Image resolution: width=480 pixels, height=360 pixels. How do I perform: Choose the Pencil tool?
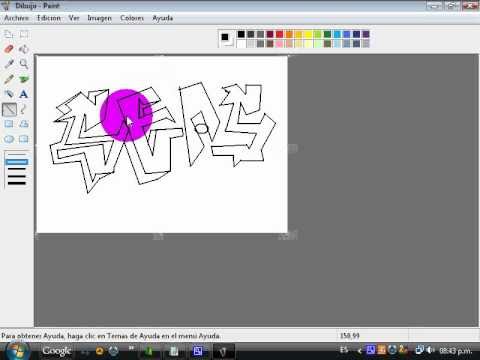point(9,79)
